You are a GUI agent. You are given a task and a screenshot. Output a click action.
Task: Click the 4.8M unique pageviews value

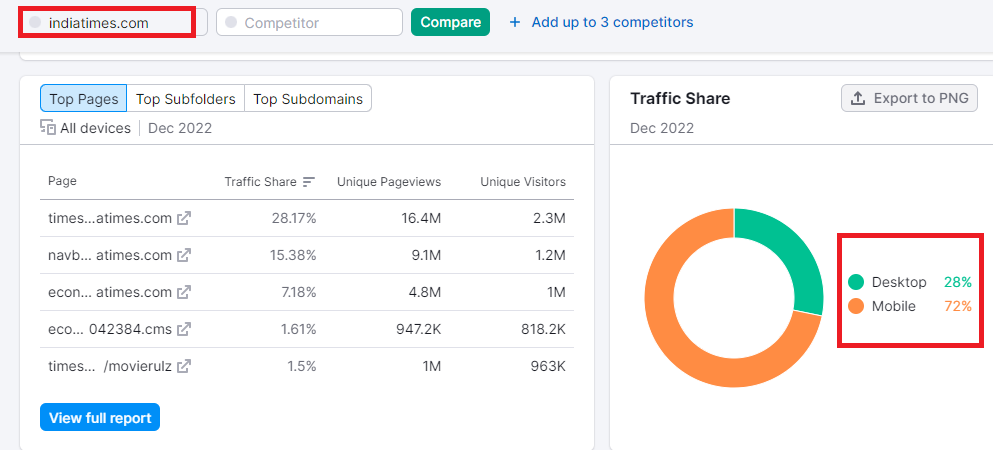[426, 292]
